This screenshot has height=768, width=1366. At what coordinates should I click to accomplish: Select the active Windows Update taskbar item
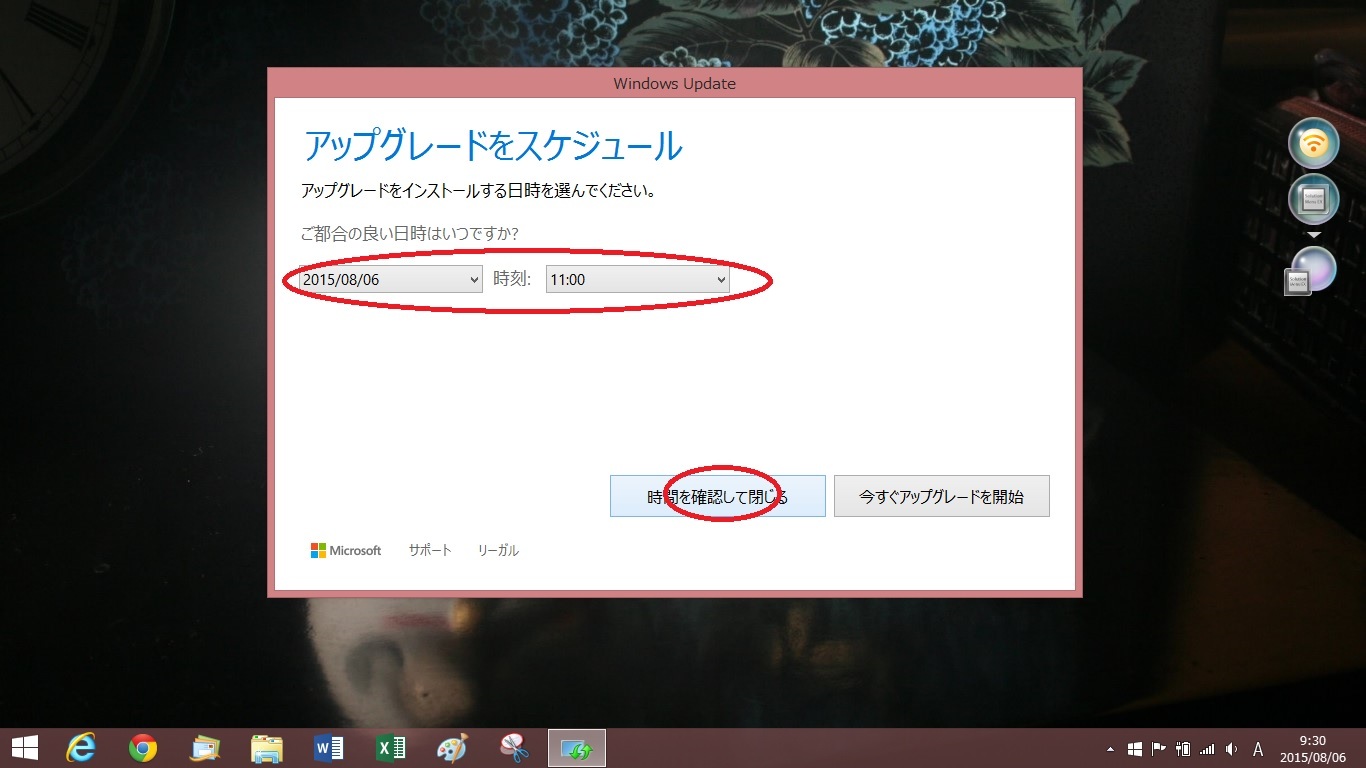(577, 748)
